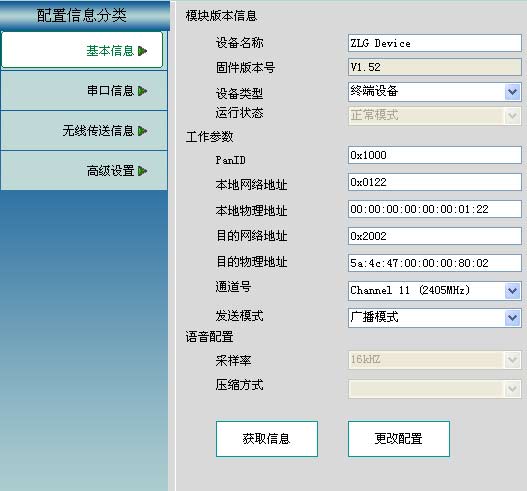527x491 pixels.
Task: Click the 终端设备 combo box value
Action: pyautogui.click(x=374, y=91)
